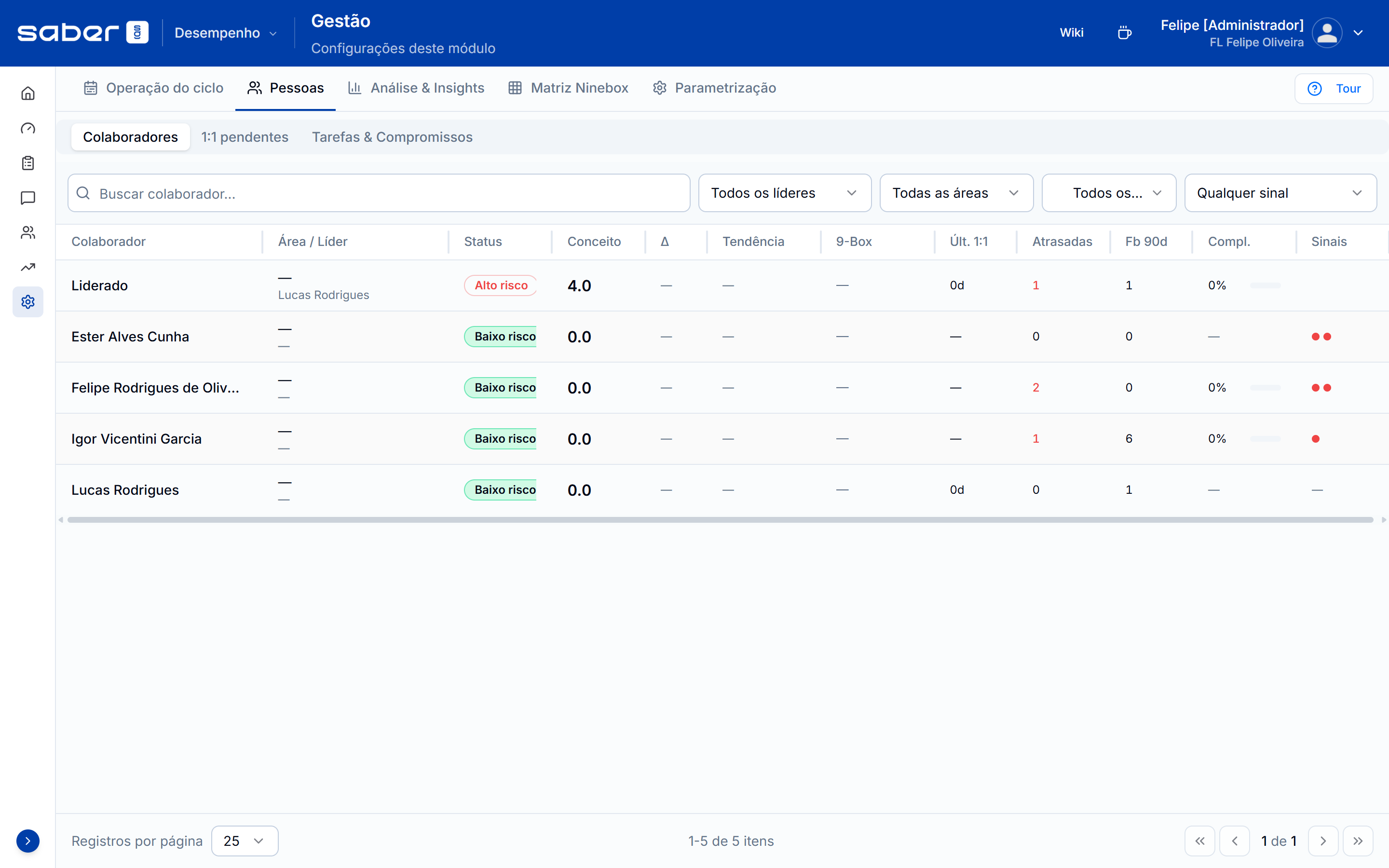Click the Saber logo
1389x868 pixels.
pos(82,33)
